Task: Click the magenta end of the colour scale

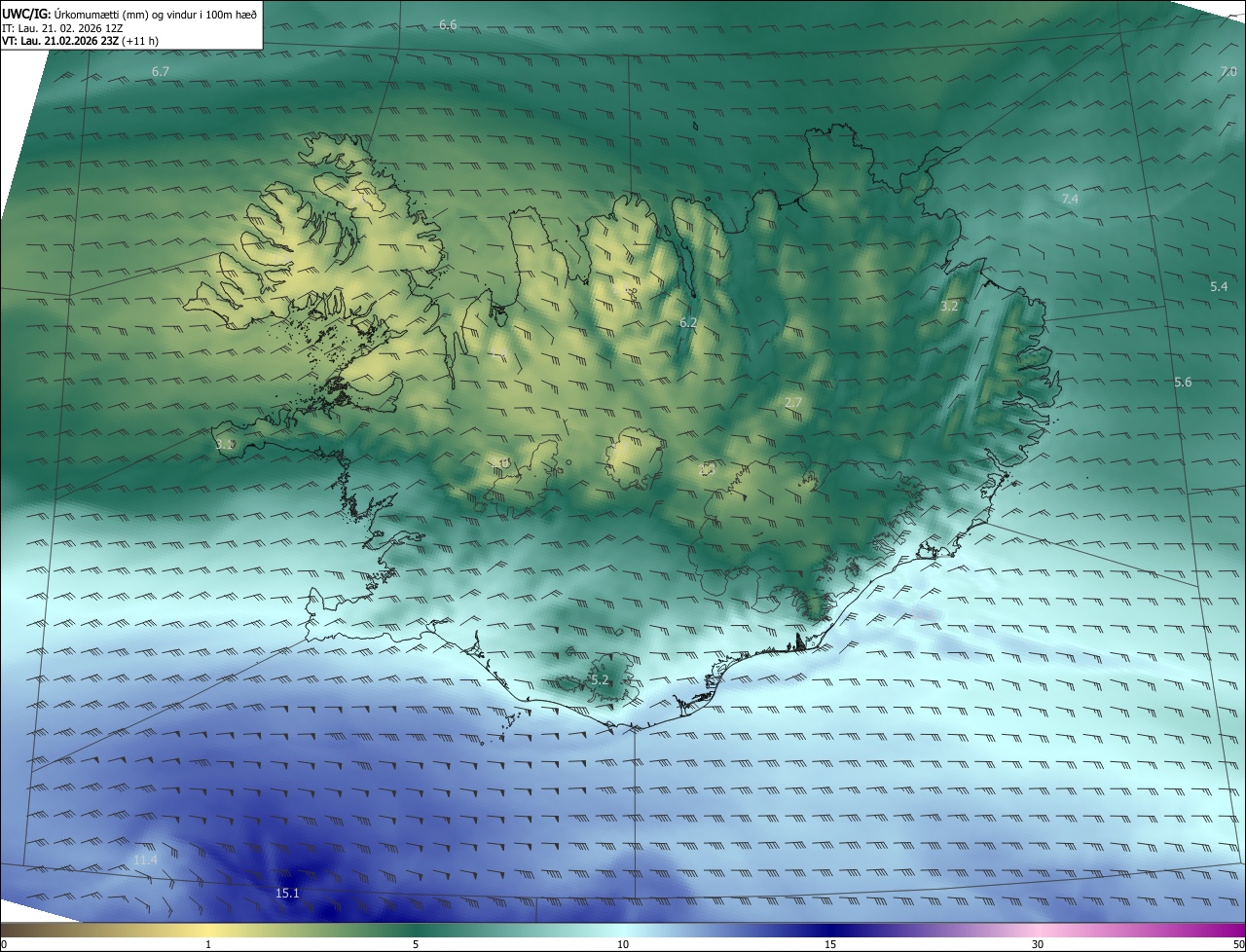Action: 1236,930
